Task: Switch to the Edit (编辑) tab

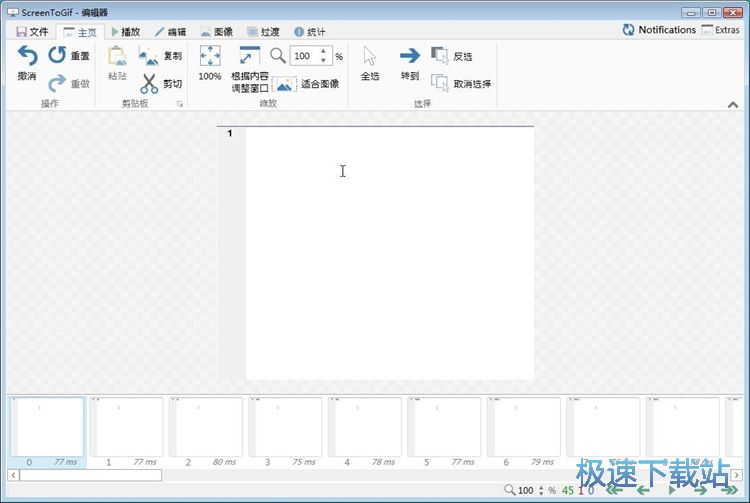Action: [171, 32]
